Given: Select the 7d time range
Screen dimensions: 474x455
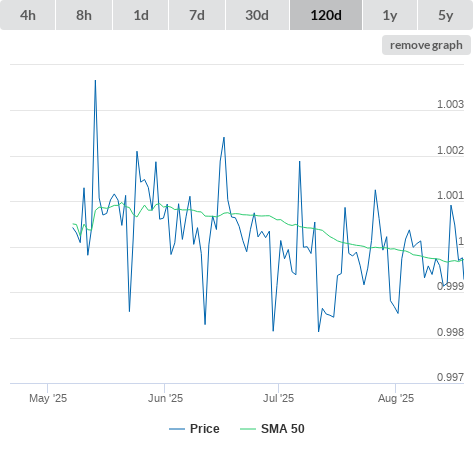Looking at the screenshot, I should pos(197,15).
